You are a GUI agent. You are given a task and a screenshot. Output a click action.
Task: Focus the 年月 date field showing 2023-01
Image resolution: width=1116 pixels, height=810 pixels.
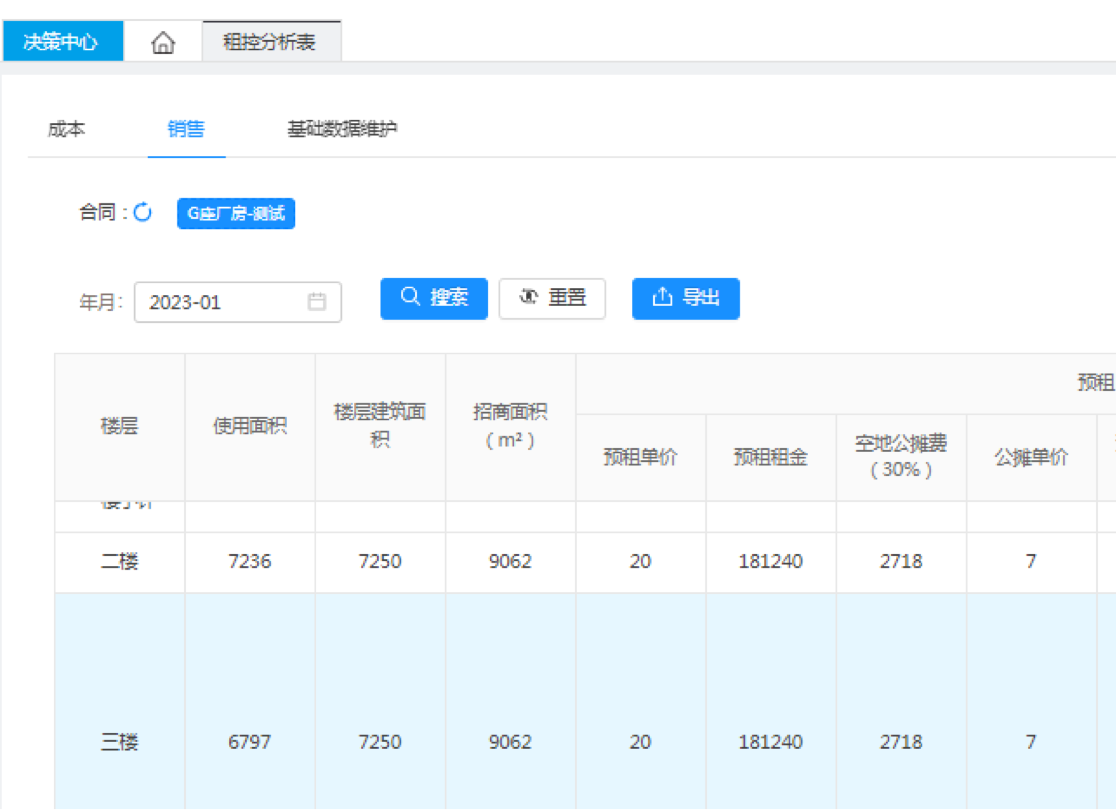[238, 303]
